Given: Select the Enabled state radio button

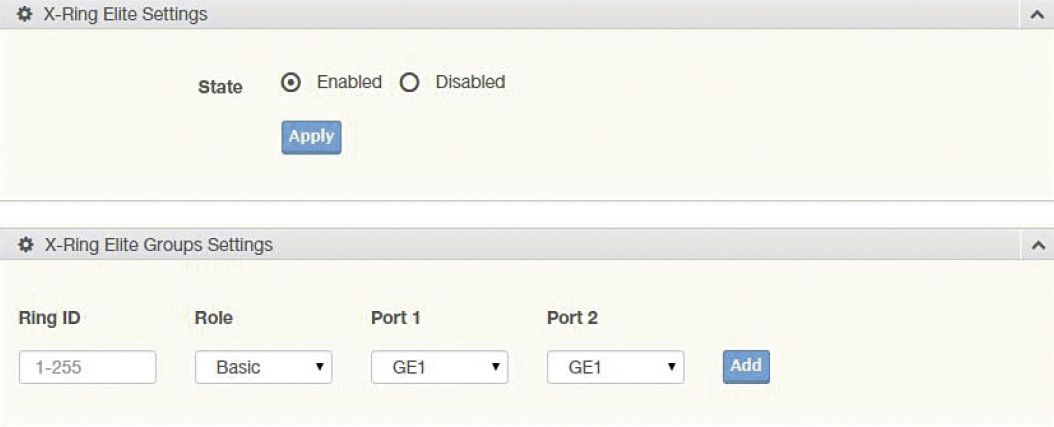Looking at the screenshot, I should click(291, 83).
